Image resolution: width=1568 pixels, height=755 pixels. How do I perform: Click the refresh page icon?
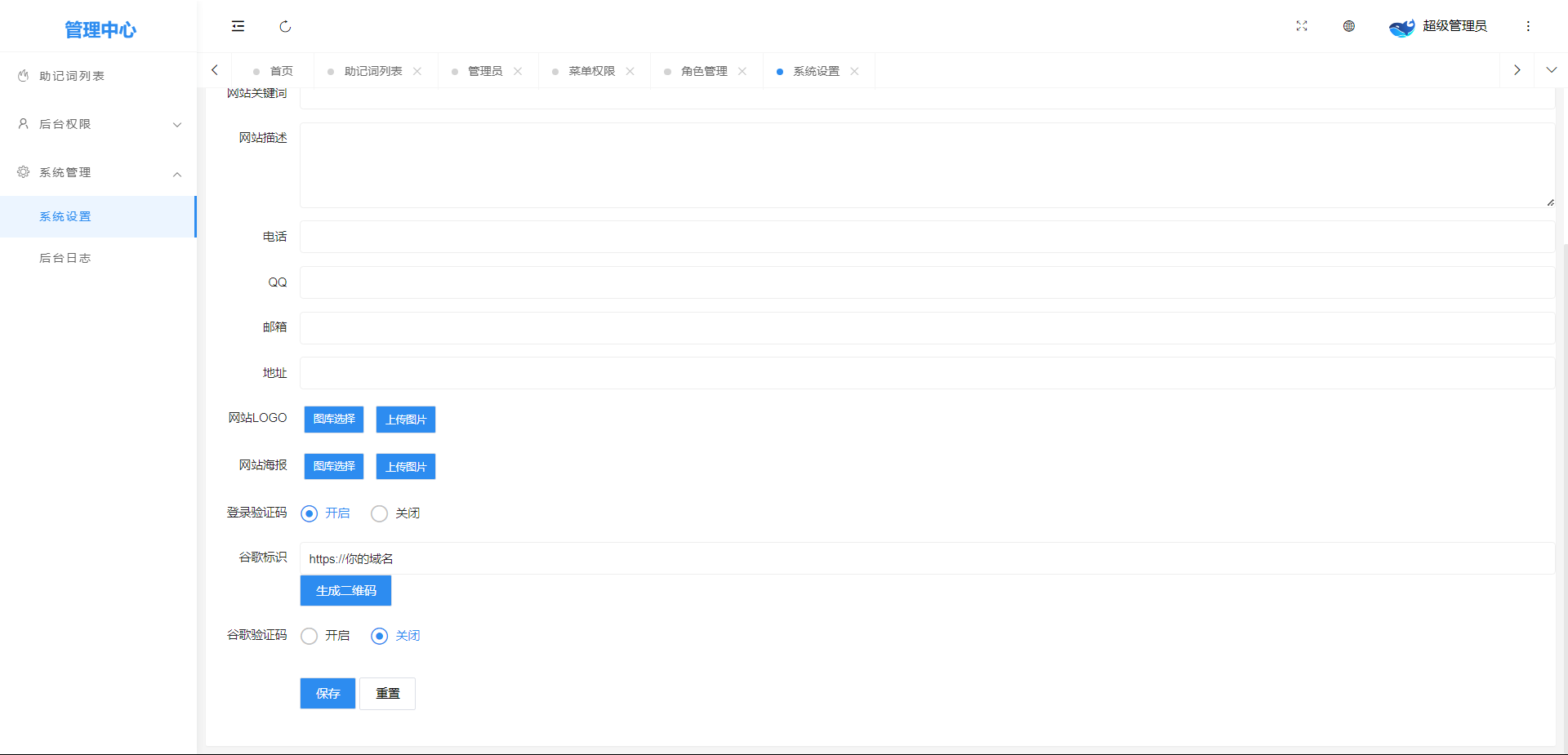pyautogui.click(x=285, y=26)
